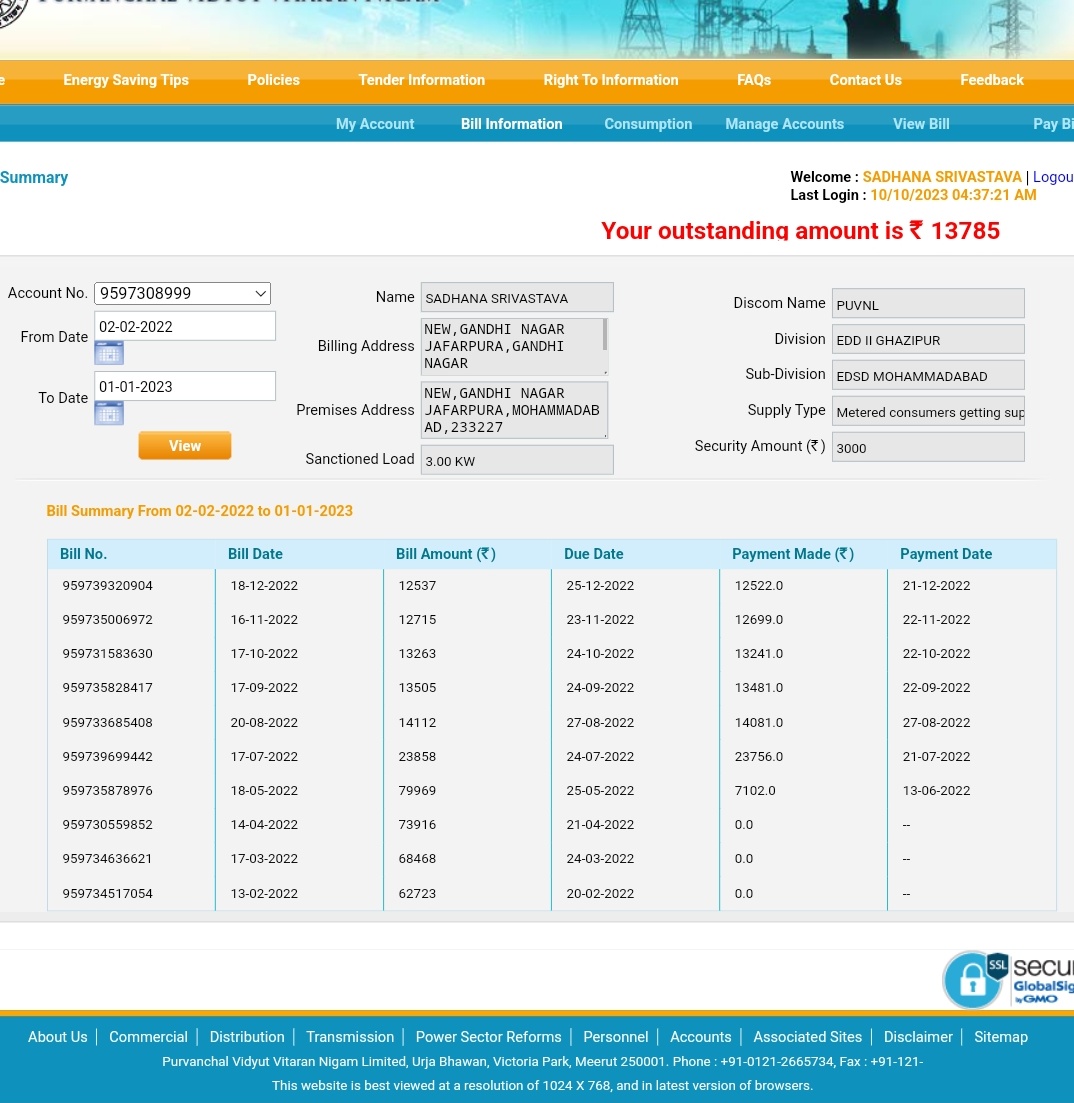Click the Logout link
Viewport: 1074px width, 1103px height.
(1053, 177)
